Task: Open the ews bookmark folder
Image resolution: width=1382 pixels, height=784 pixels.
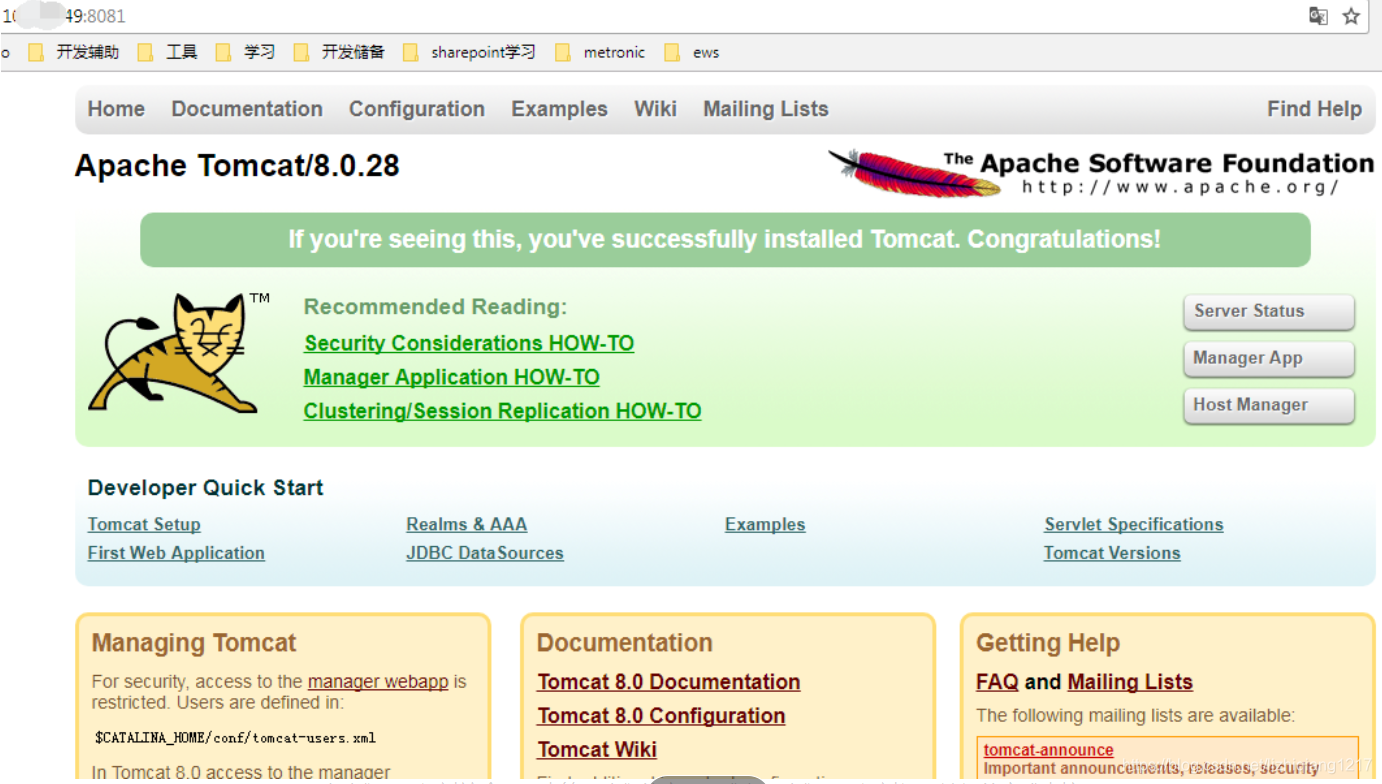Action: tap(692, 52)
